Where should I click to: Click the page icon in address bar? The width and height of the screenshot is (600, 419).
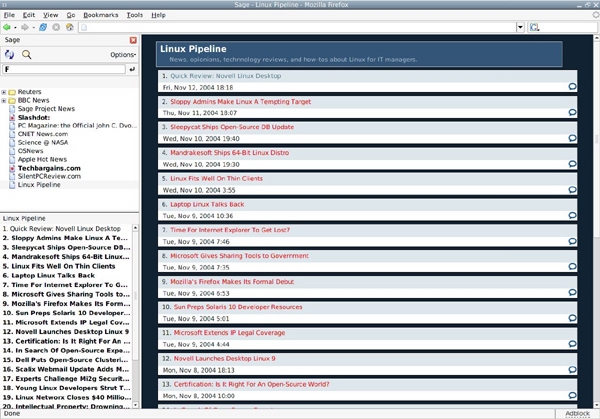(84, 28)
